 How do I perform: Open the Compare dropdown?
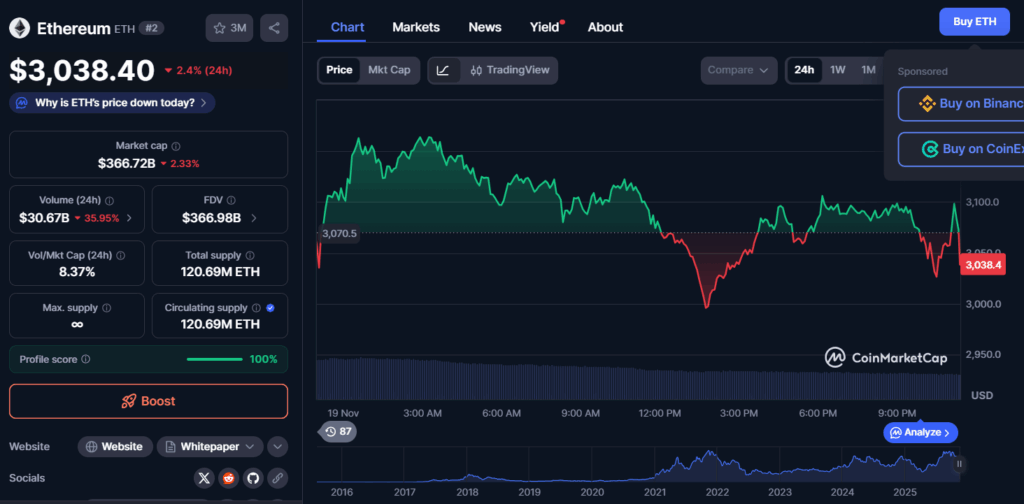pyautogui.click(x=738, y=70)
